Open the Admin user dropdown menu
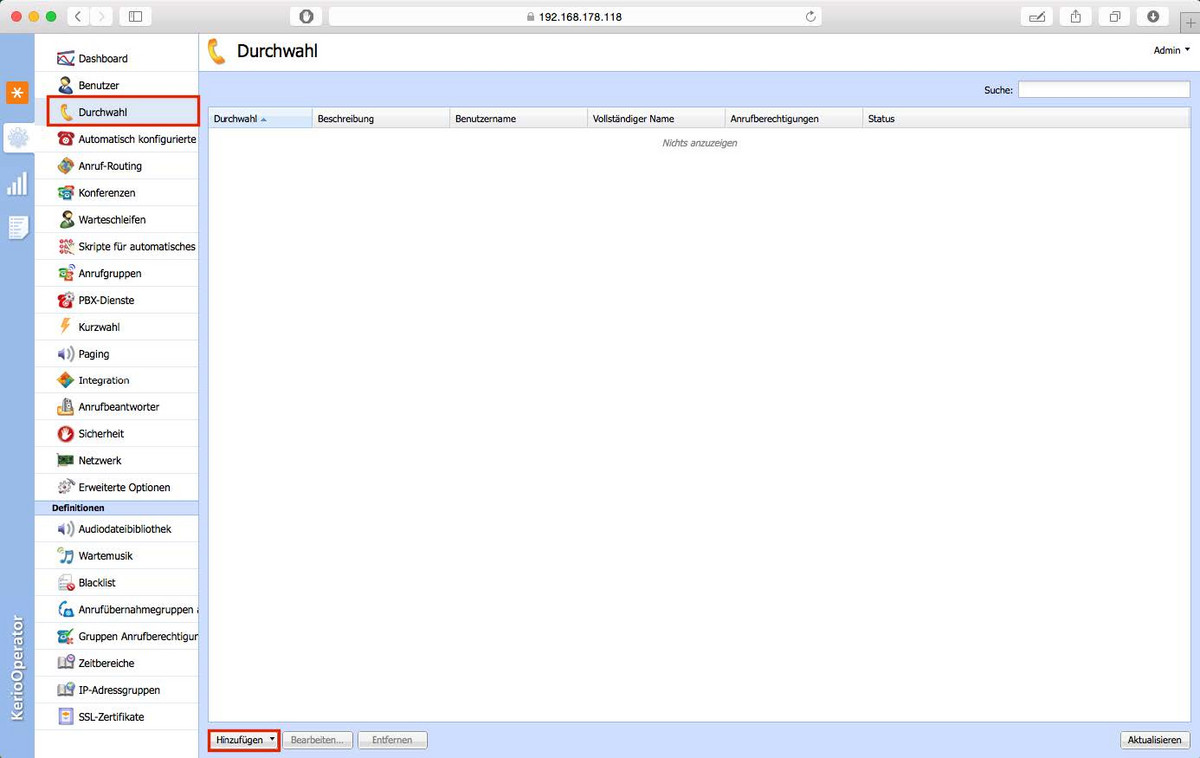The width and height of the screenshot is (1200, 758). (1172, 50)
